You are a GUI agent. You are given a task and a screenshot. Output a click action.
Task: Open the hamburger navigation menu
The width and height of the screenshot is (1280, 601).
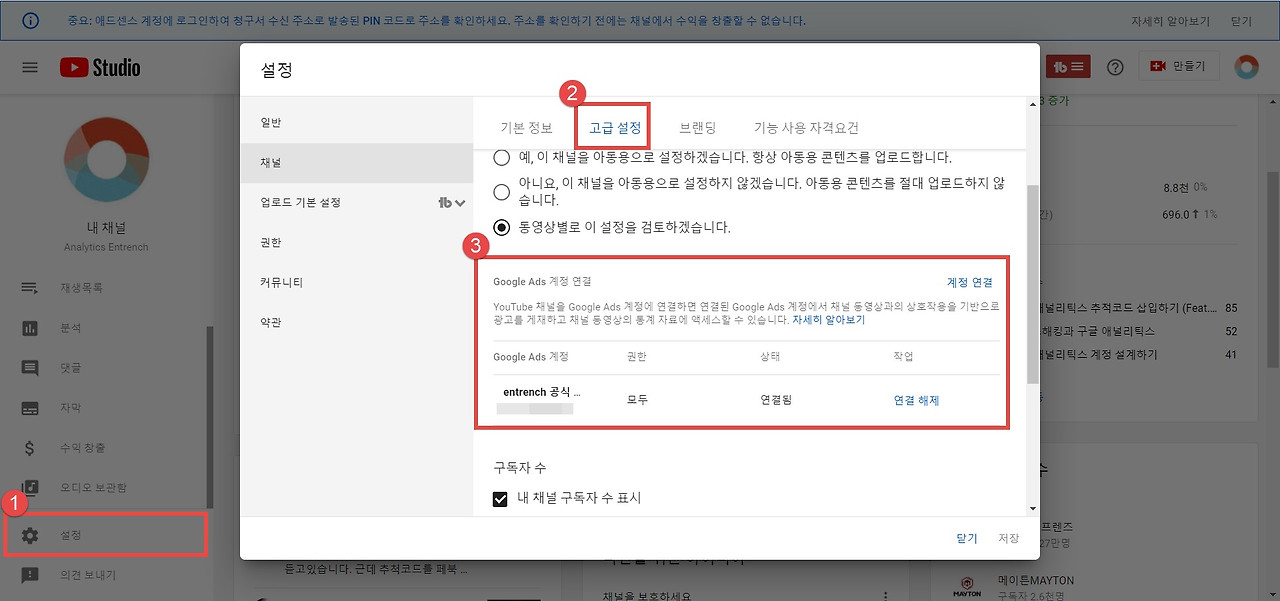point(30,67)
